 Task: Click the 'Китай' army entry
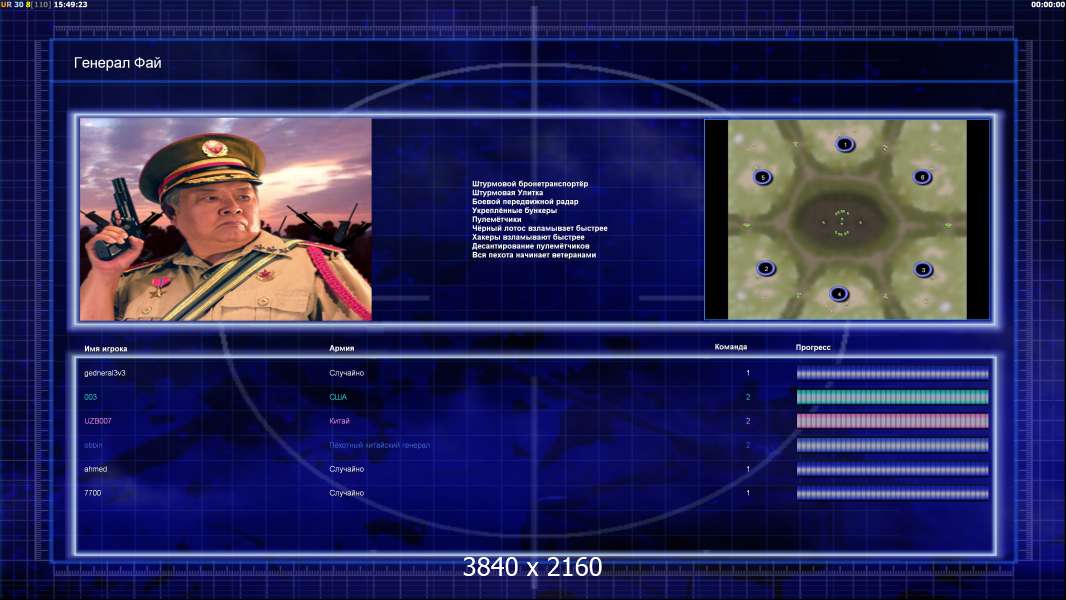pos(339,421)
